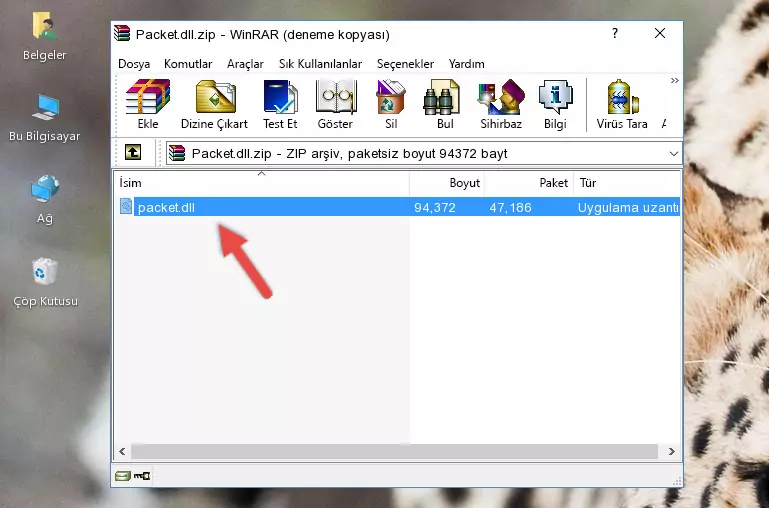Sort by the Boyut column header
The height and width of the screenshot is (508, 769).
pos(447,183)
